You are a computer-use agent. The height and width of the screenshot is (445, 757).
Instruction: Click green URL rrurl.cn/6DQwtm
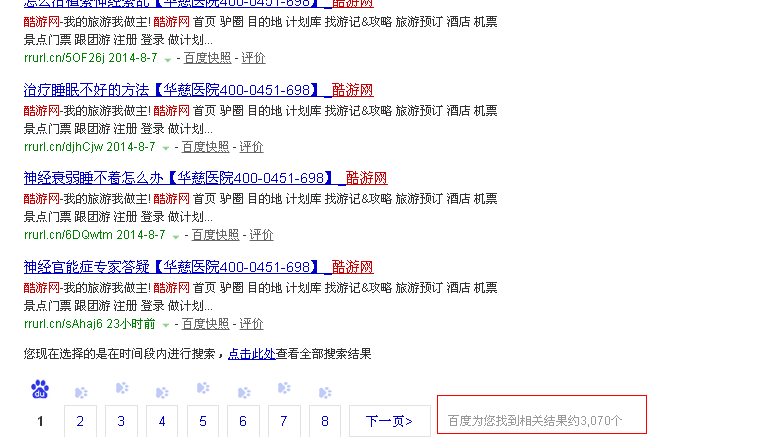click(x=68, y=235)
